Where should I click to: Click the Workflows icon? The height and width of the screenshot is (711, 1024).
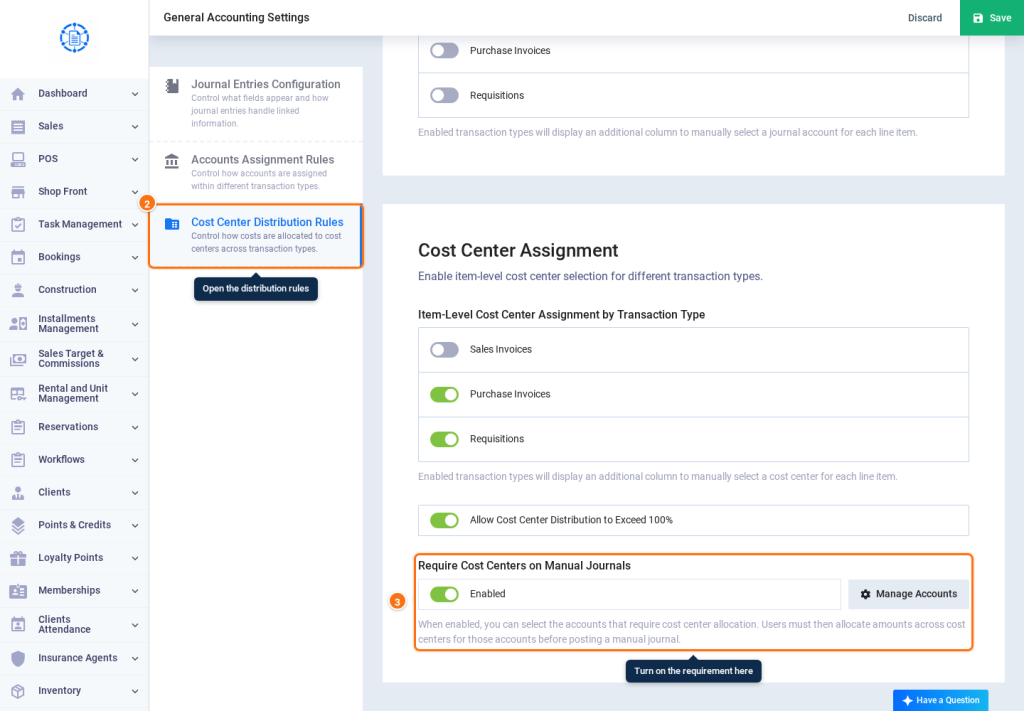pyautogui.click(x=18, y=460)
